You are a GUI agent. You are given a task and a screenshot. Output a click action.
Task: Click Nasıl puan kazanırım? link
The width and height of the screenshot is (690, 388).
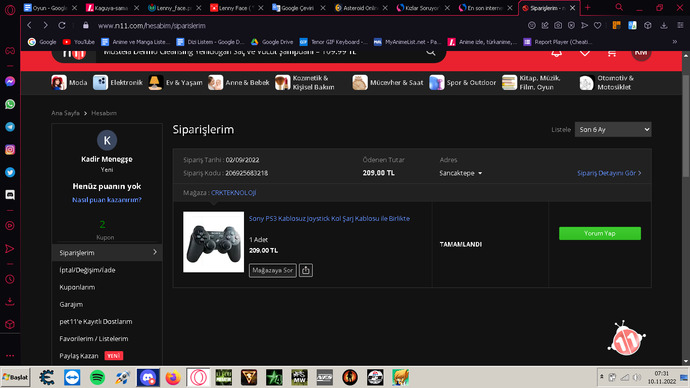pos(107,200)
